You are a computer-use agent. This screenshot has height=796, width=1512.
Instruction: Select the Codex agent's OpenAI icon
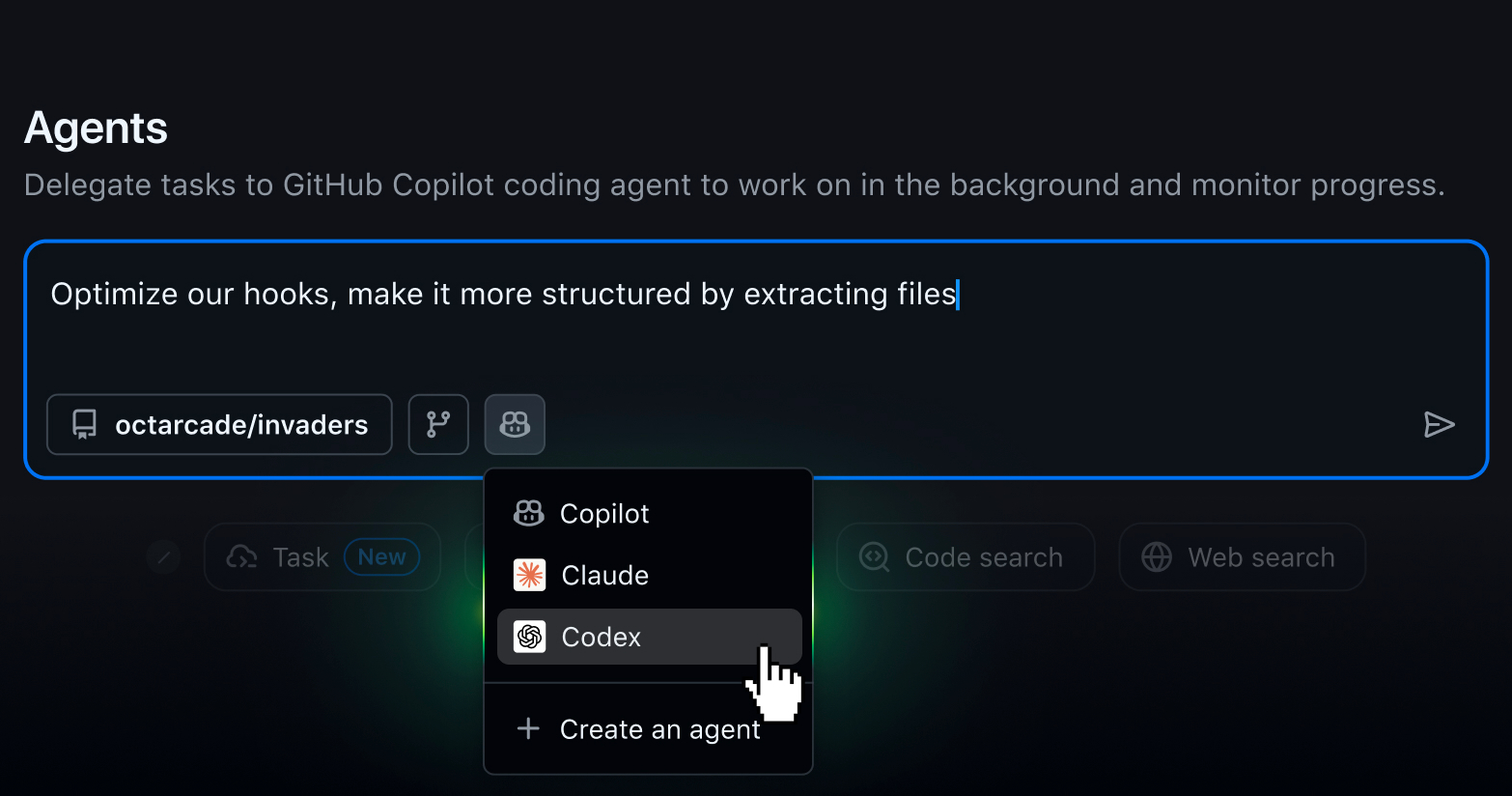click(x=529, y=637)
